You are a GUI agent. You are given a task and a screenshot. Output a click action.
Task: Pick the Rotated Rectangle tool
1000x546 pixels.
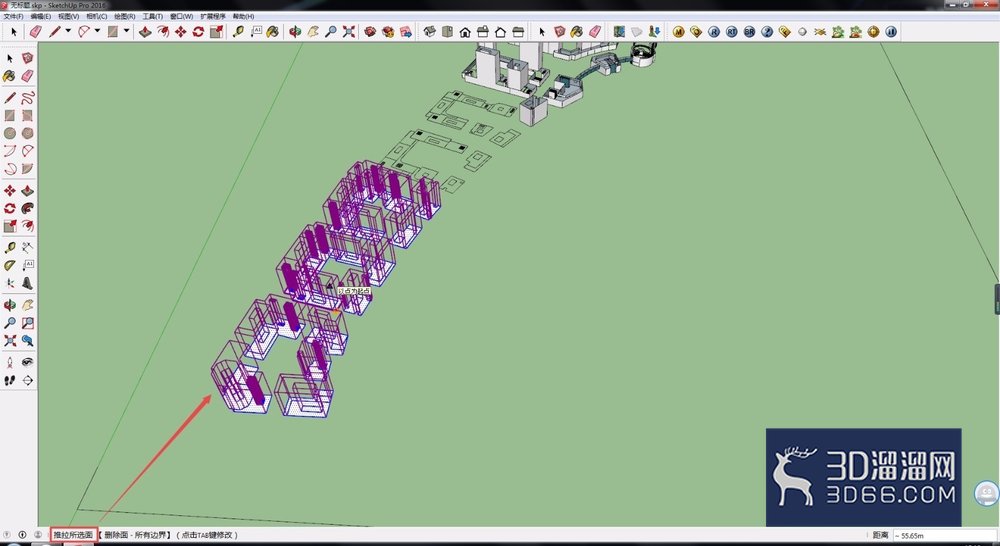[27, 115]
